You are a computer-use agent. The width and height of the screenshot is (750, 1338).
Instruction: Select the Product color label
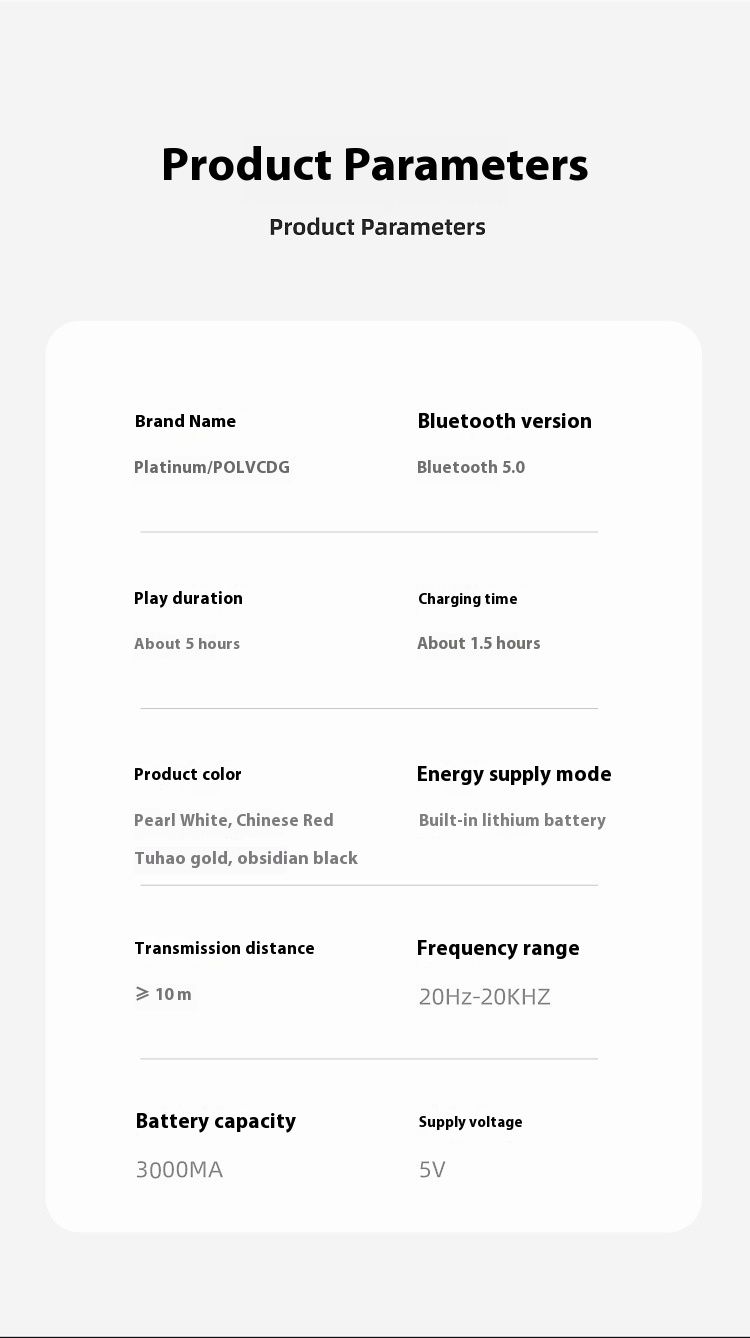[188, 774]
